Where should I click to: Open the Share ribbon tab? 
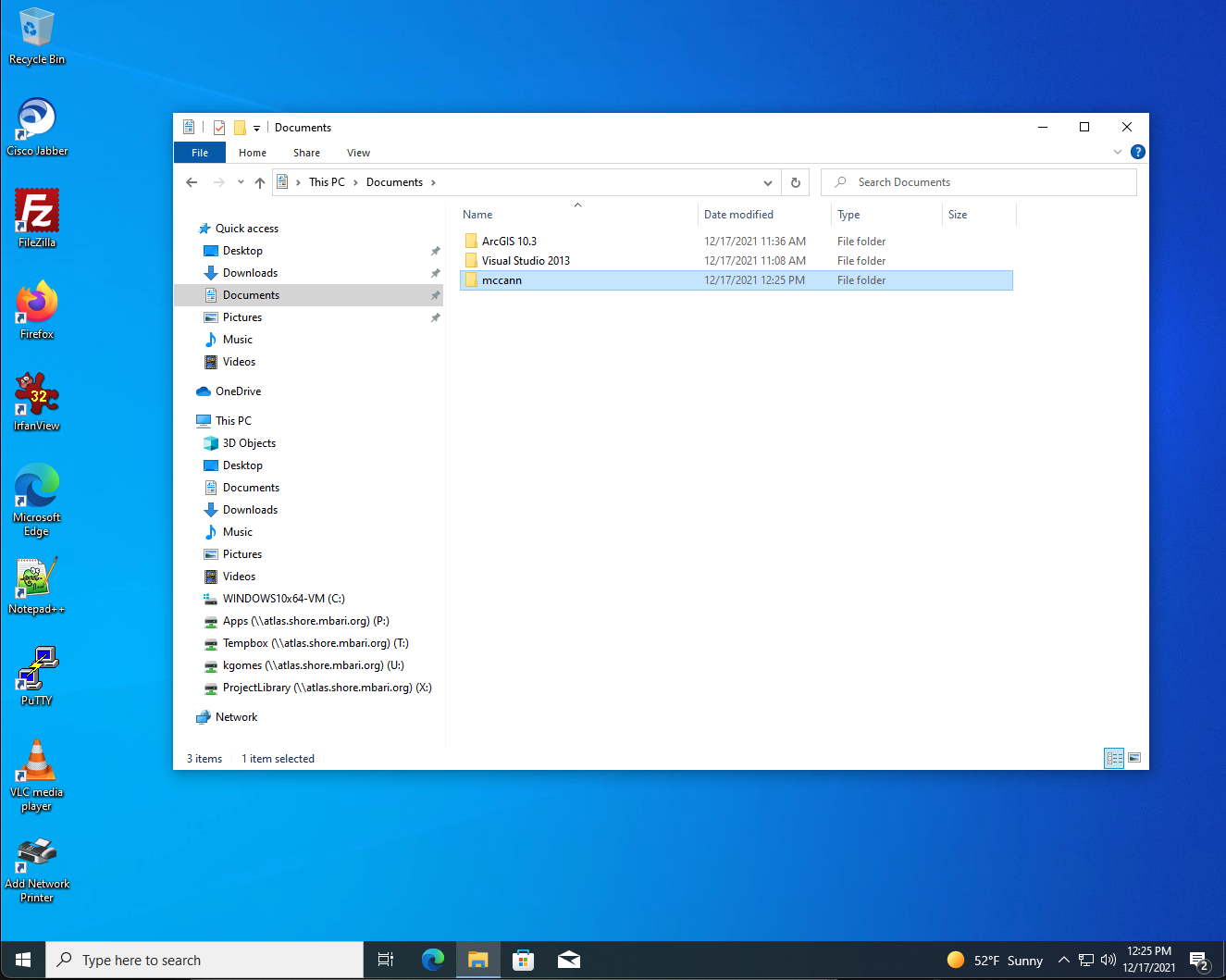[306, 153]
